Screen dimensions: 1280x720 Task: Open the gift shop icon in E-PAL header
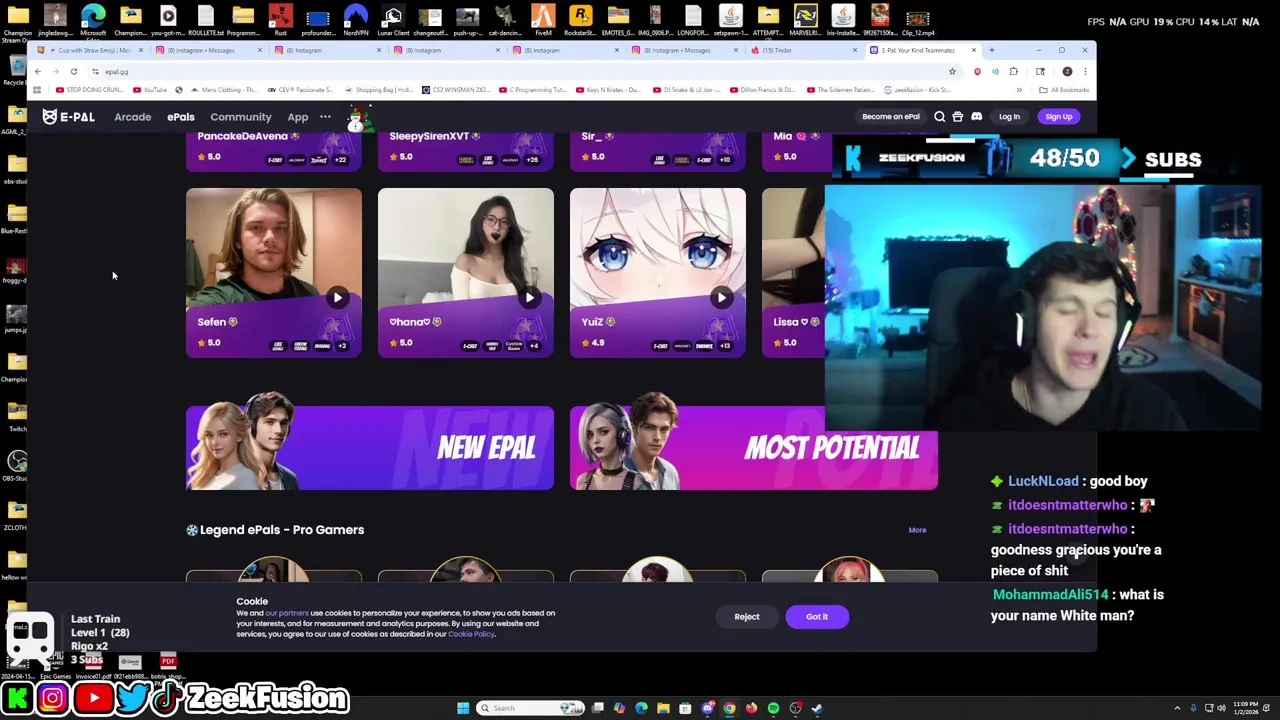click(x=958, y=117)
